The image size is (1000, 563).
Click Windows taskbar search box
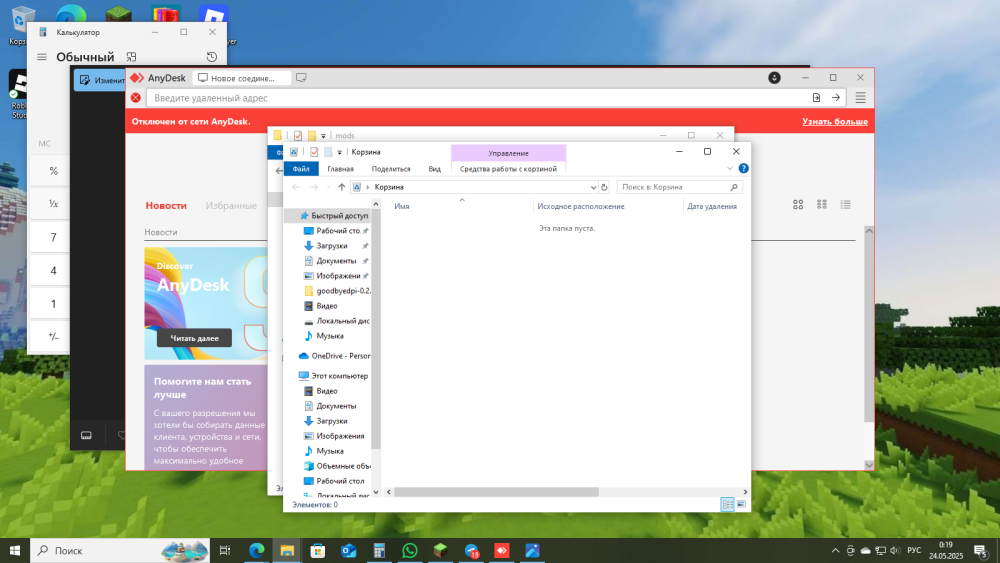(x=120, y=550)
